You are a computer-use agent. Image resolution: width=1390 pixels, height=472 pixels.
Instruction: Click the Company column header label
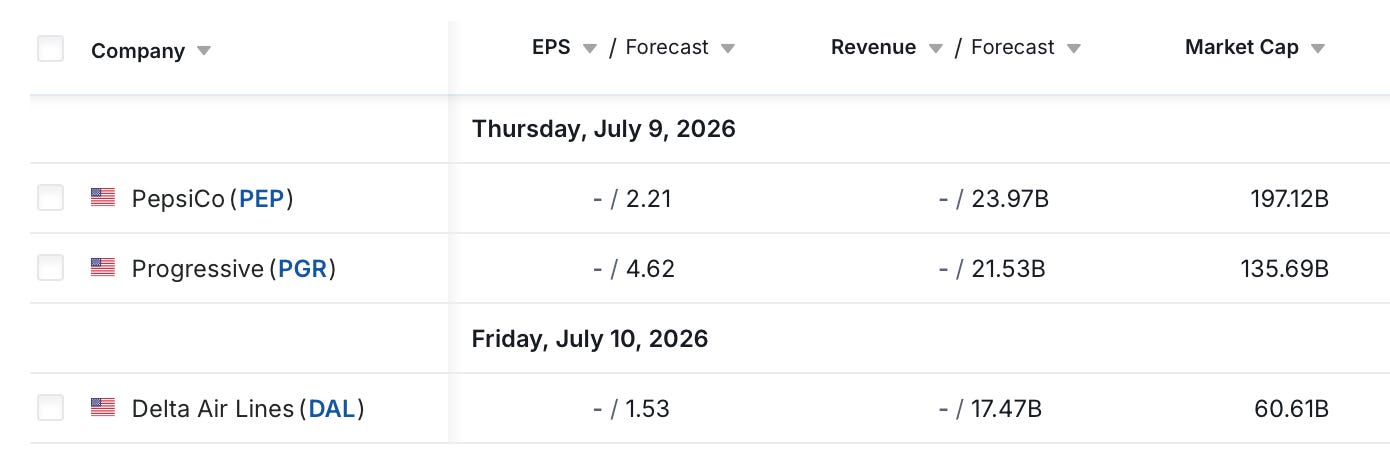pos(138,51)
